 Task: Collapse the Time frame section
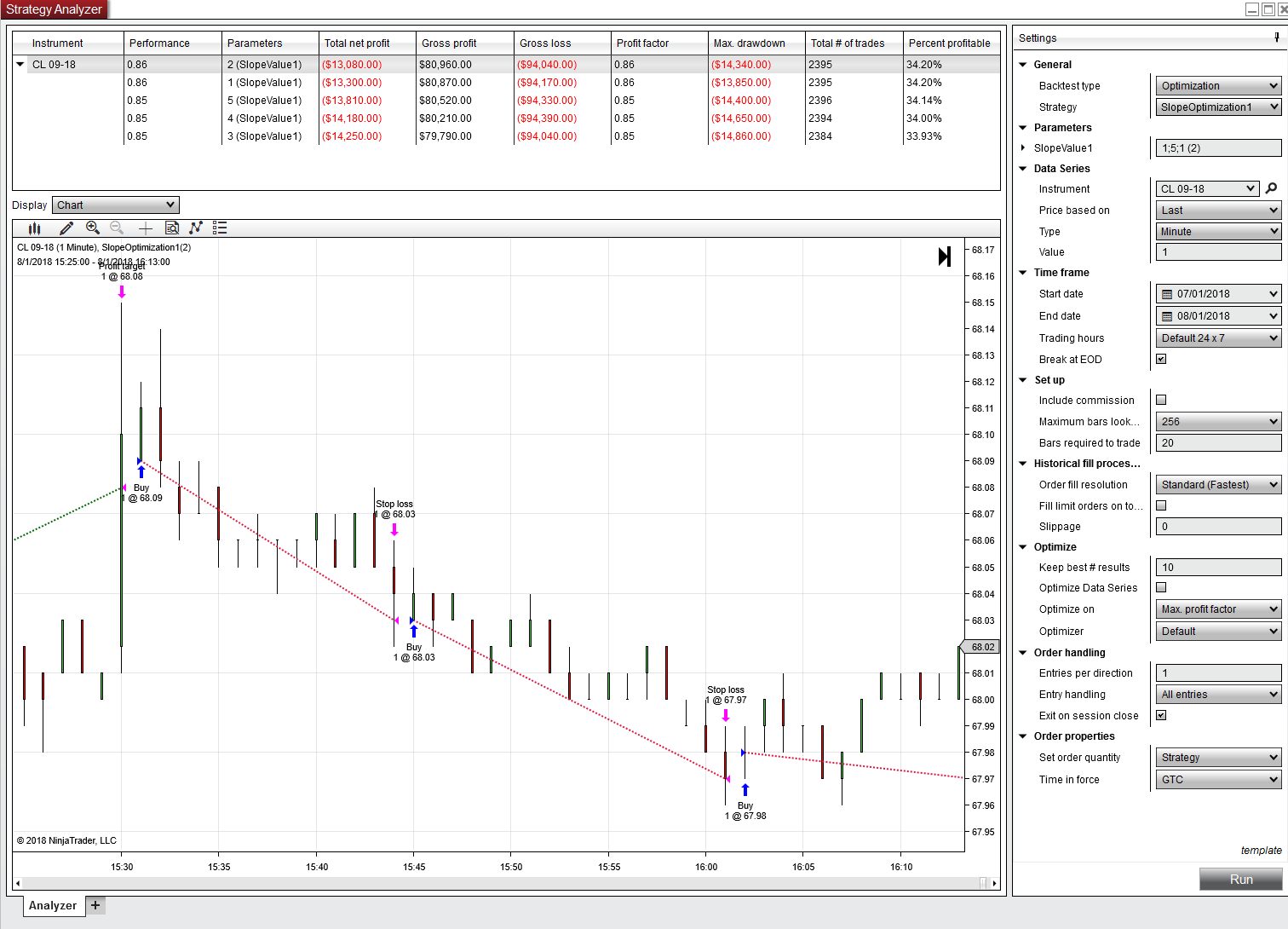tap(1023, 273)
